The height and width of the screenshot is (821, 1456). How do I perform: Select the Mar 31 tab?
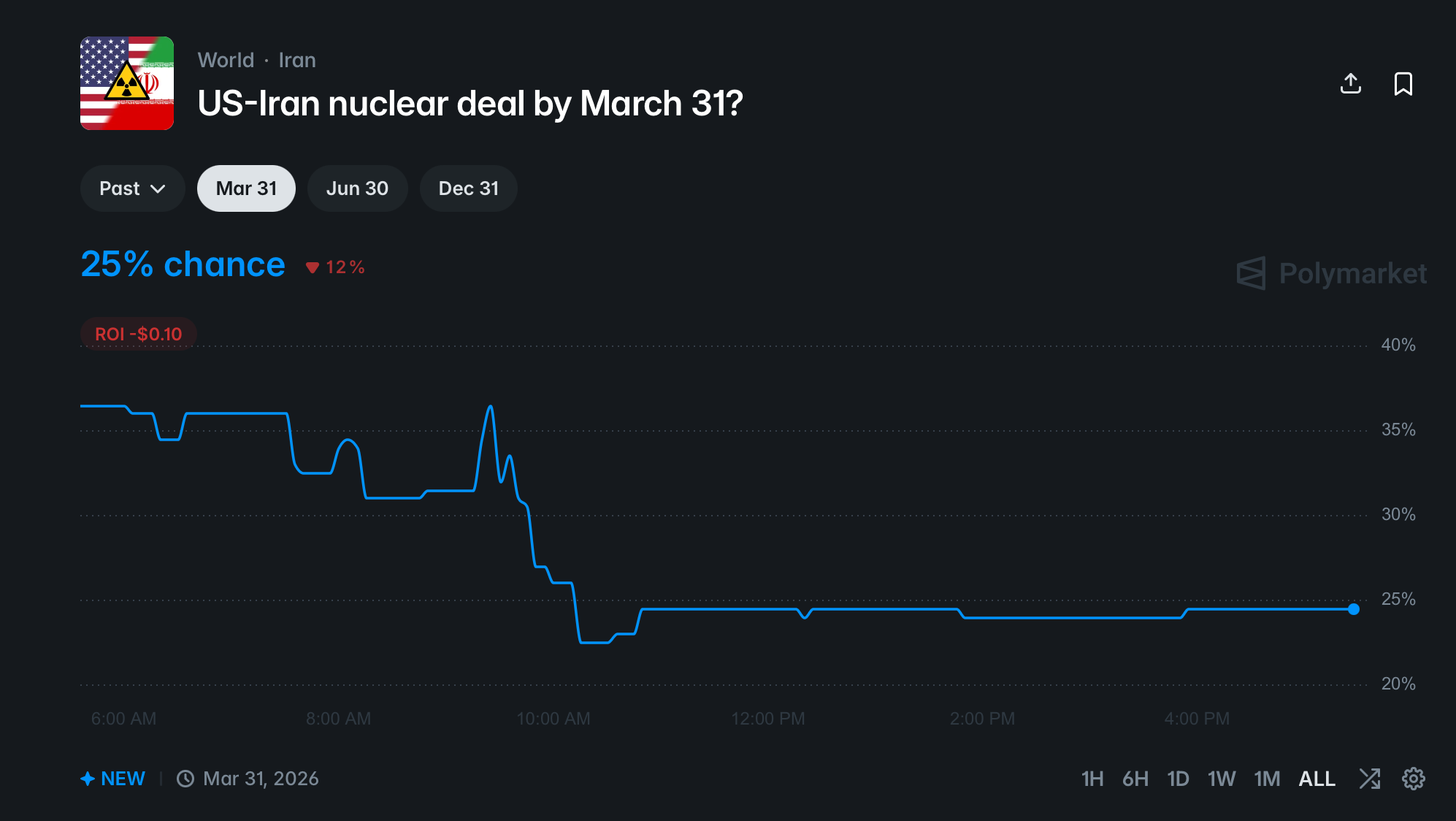pos(246,188)
